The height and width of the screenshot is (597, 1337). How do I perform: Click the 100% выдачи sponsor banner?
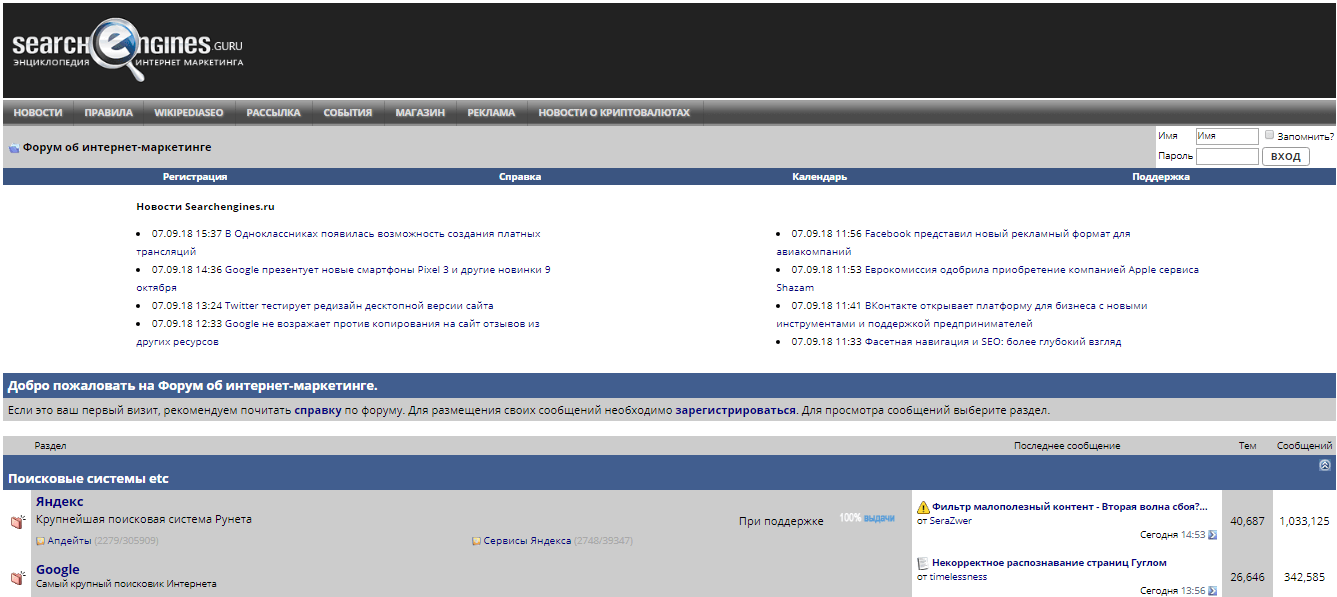pyautogui.click(x=867, y=519)
